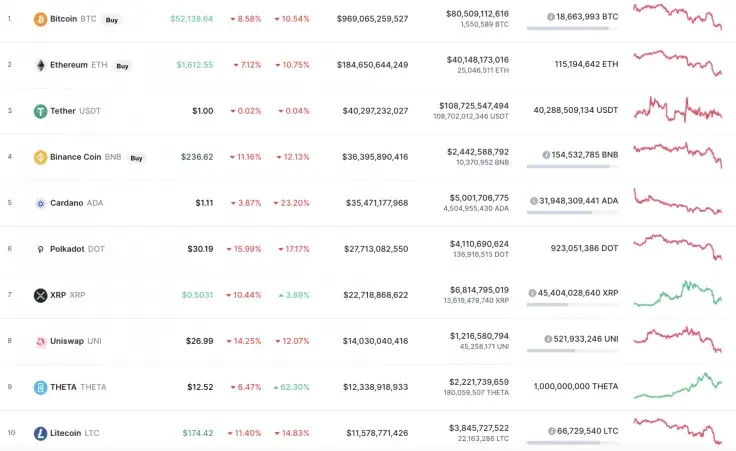The width and height of the screenshot is (736, 451).
Task: Click the Tether green logo icon
Action: click(x=40, y=111)
